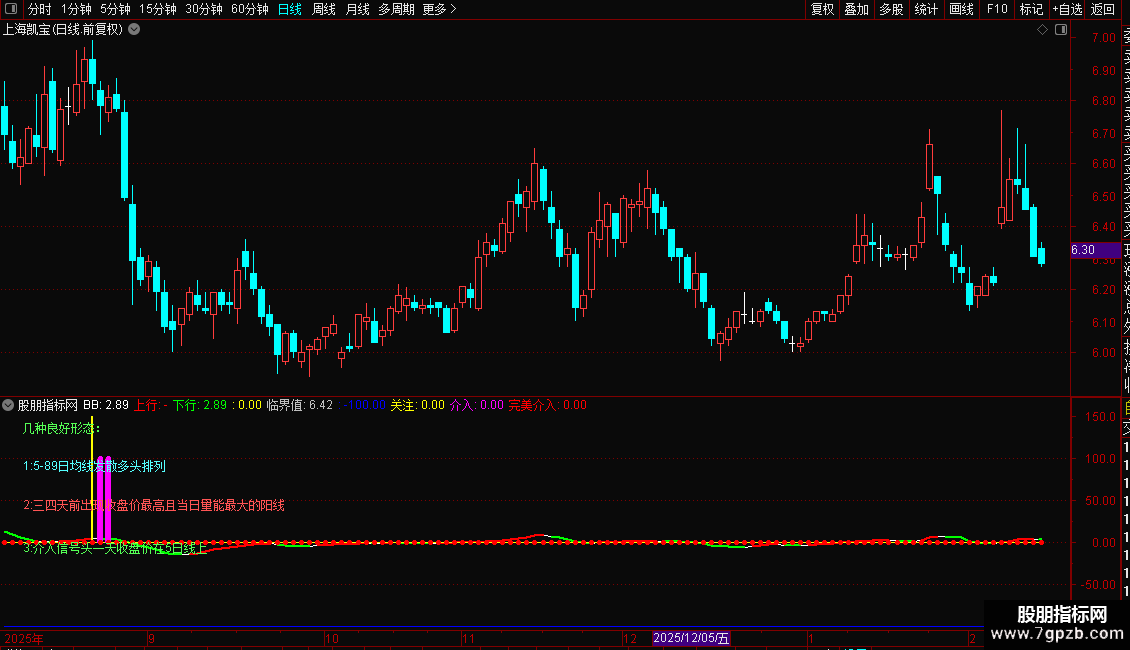
Task: Click the 2025年 label on time axis
Action: (24, 638)
